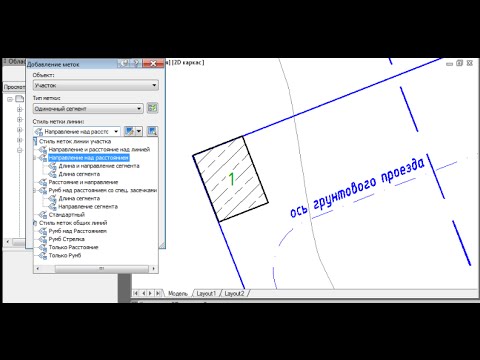Click the pick style from drawing icon

(152, 131)
